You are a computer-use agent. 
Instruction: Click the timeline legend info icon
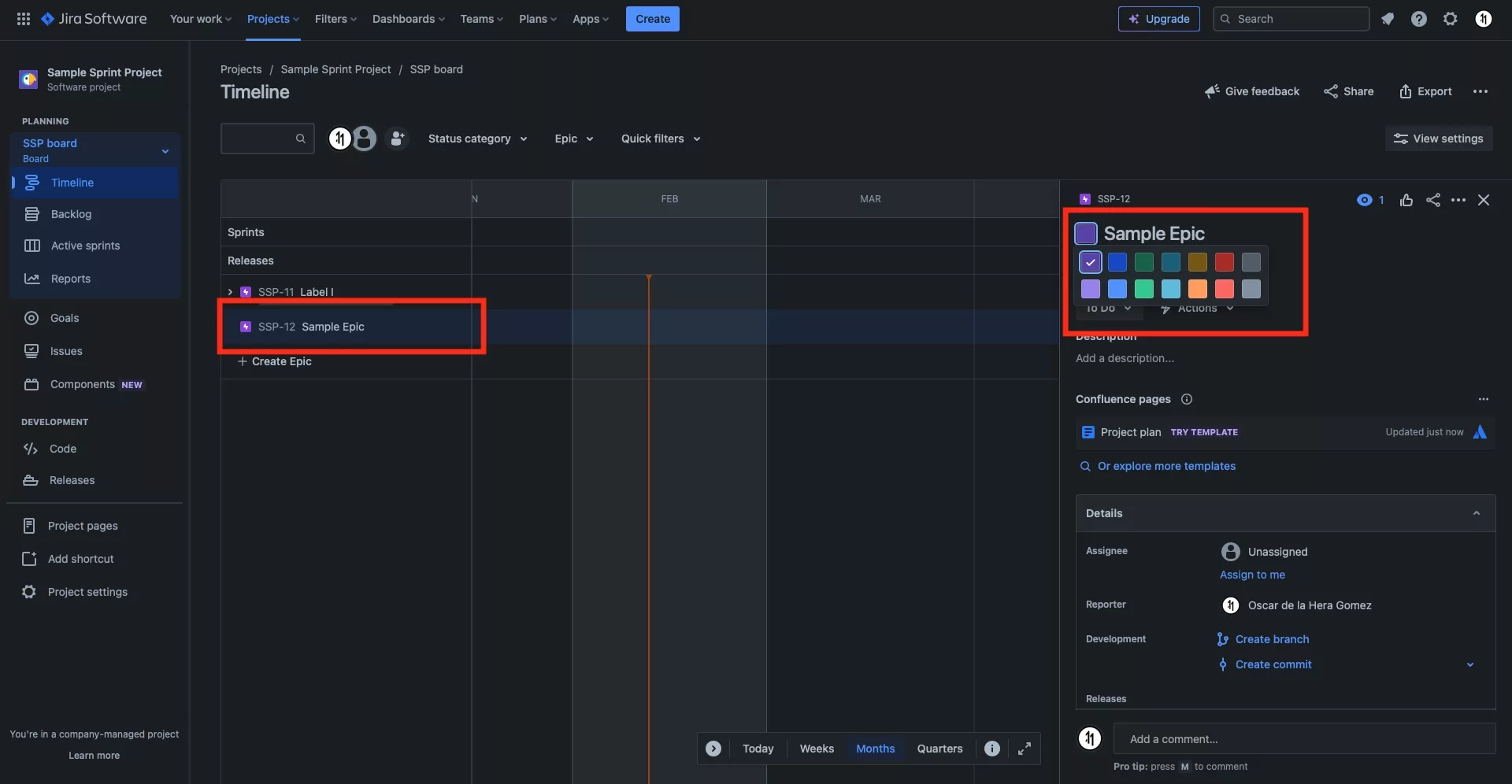tap(992, 749)
